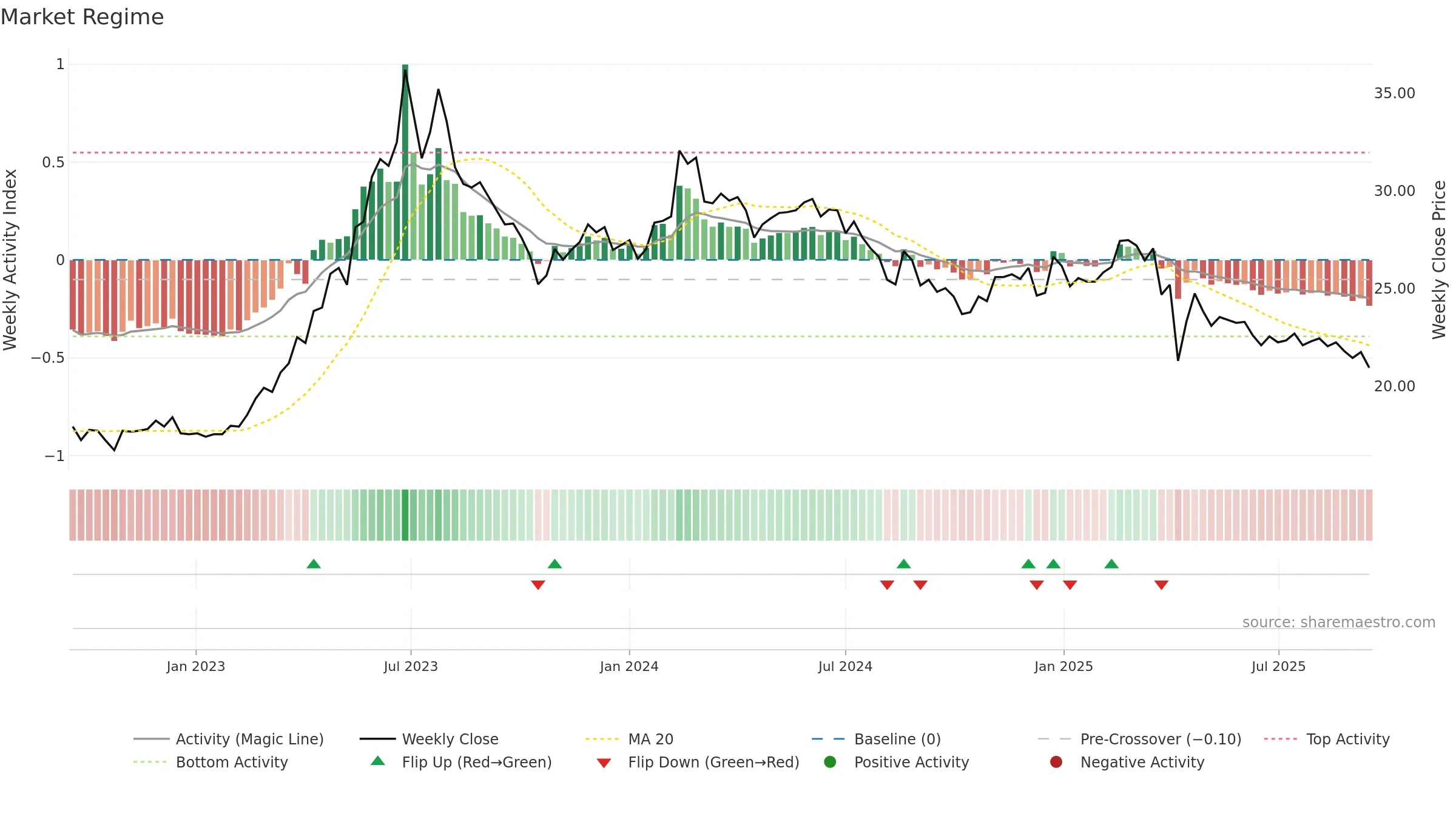Screen dimensions: 1456x819
Task: Toggle the Flip Down (Green→Red) legend entry
Action: click(x=698, y=762)
